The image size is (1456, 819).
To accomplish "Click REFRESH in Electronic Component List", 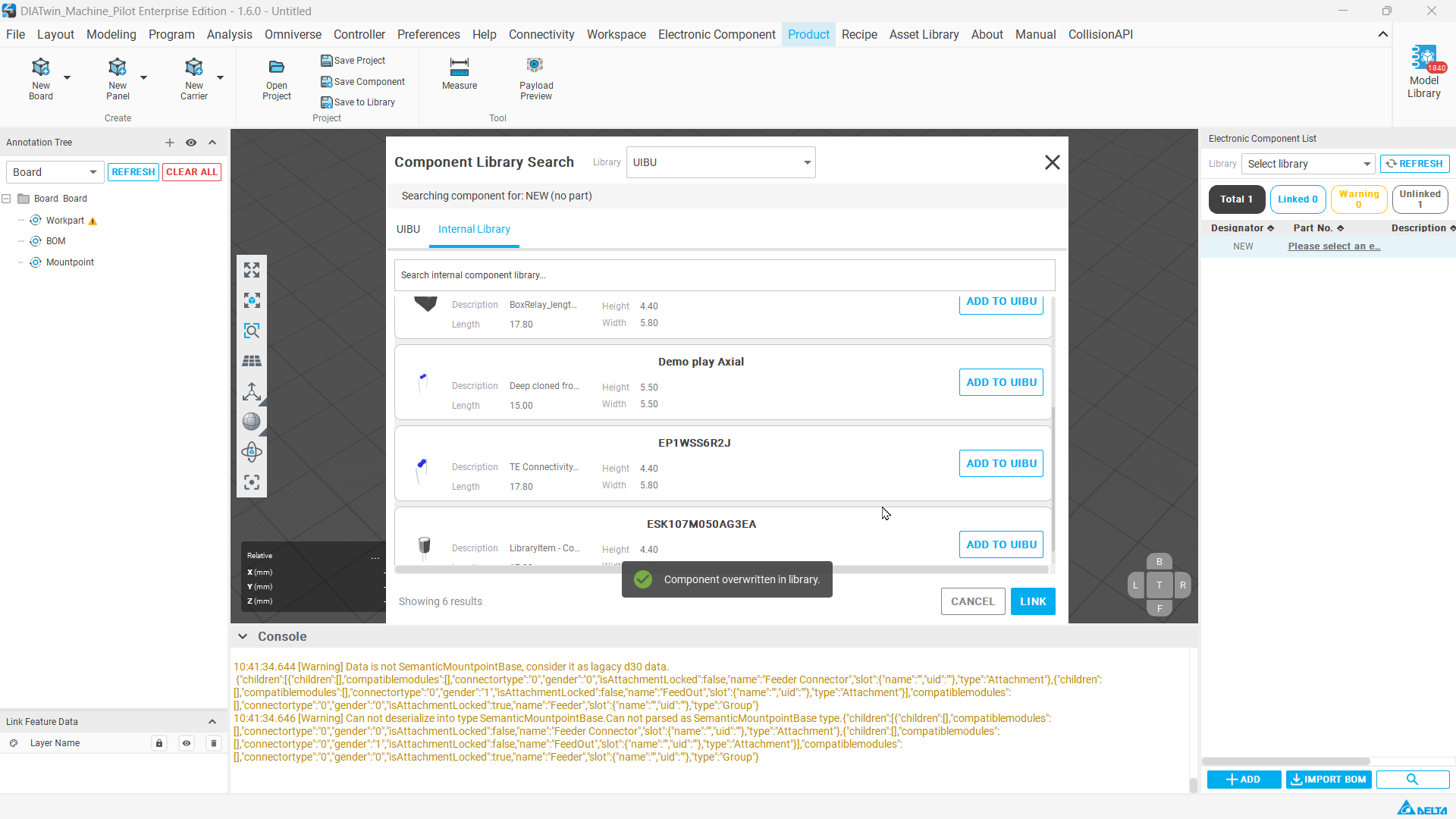I will (1415, 164).
